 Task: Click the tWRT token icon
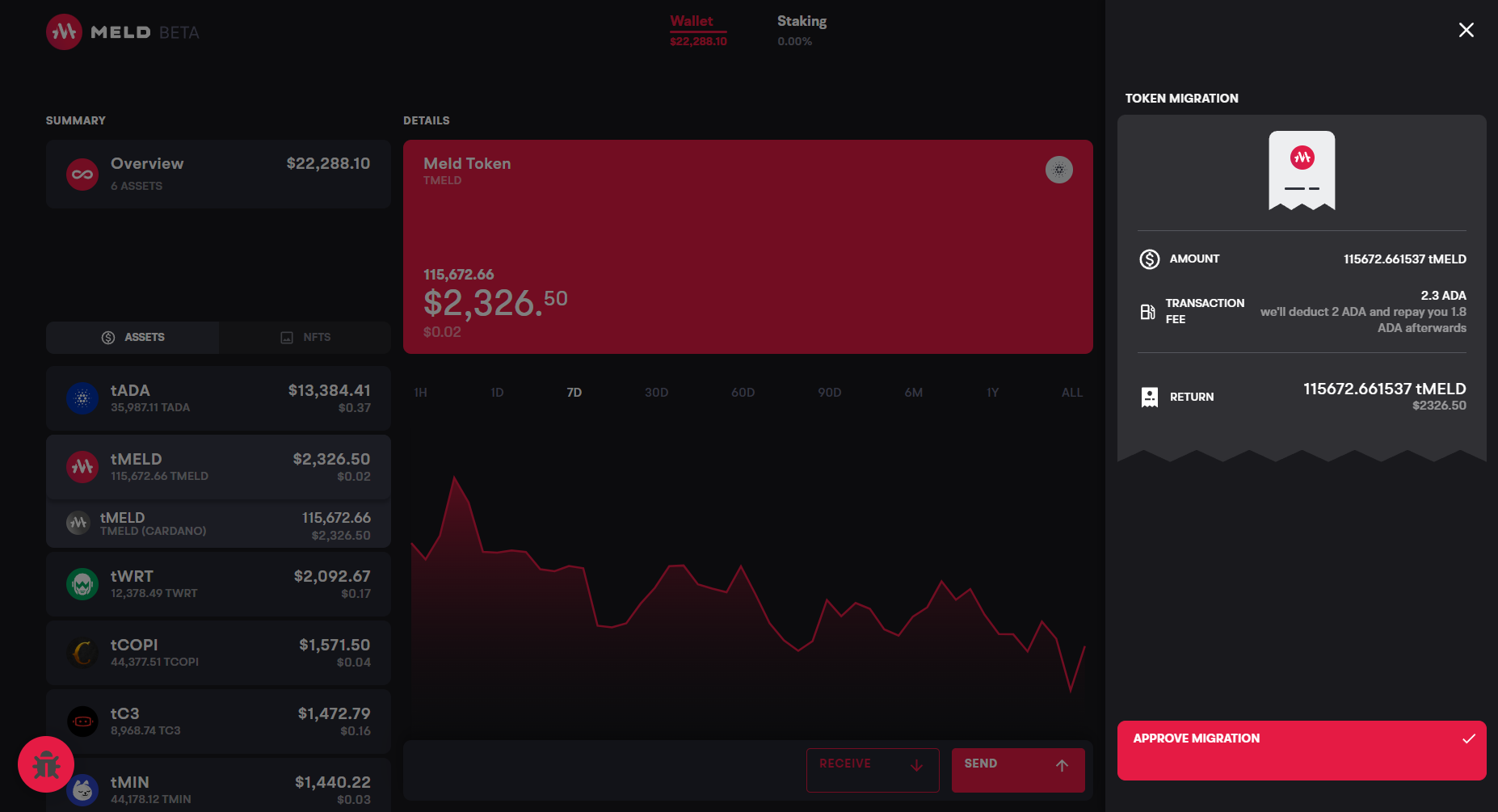(x=82, y=584)
